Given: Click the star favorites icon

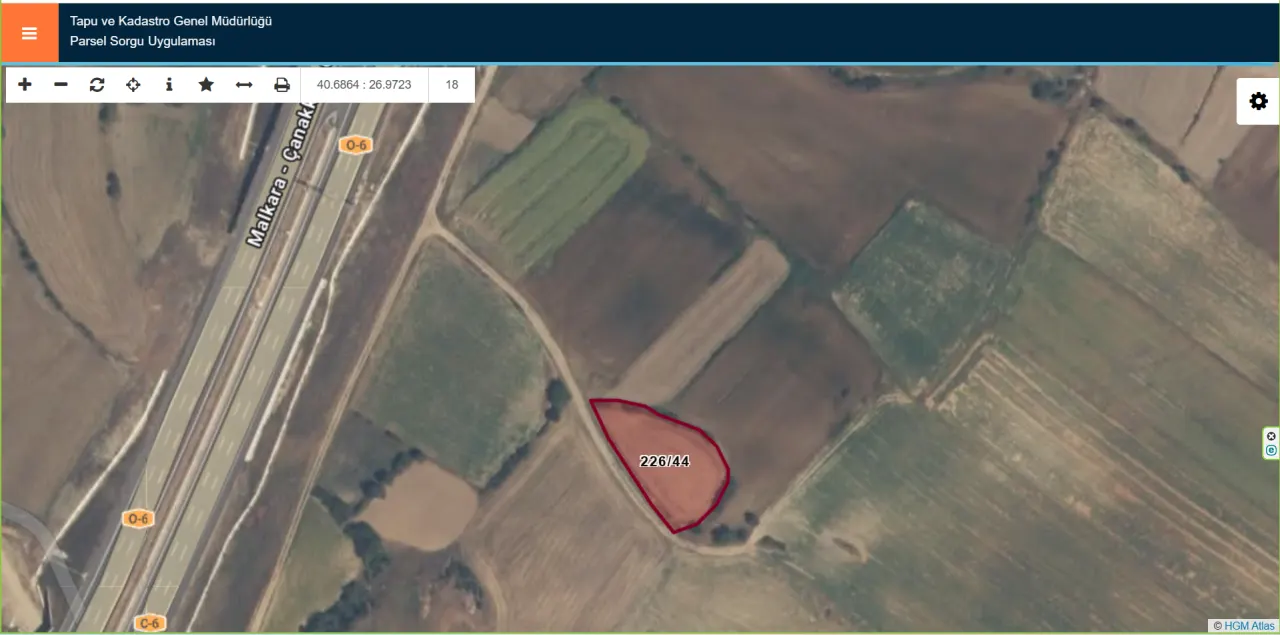Looking at the screenshot, I should tap(206, 85).
